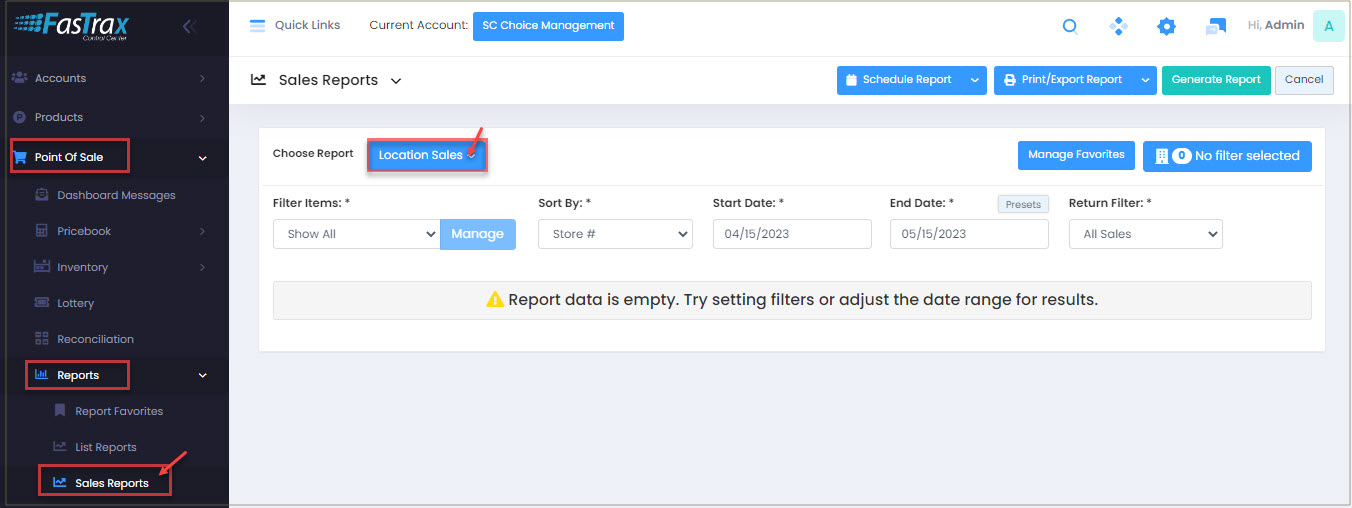Open Reconciliation in the sidebar

[95, 339]
